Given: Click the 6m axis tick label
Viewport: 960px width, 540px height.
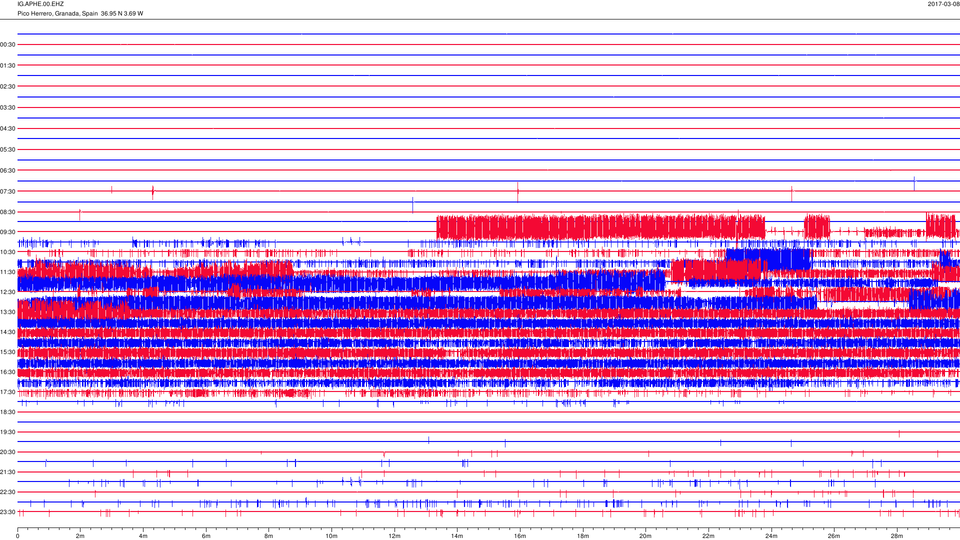Looking at the screenshot, I should [206, 536].
